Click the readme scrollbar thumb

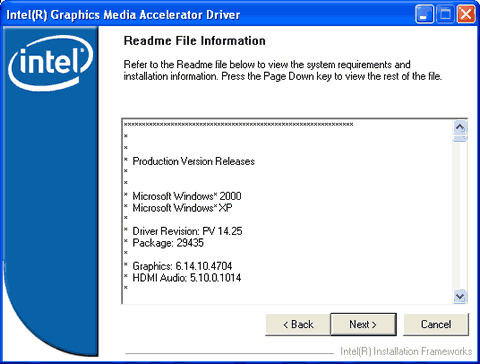coord(460,138)
